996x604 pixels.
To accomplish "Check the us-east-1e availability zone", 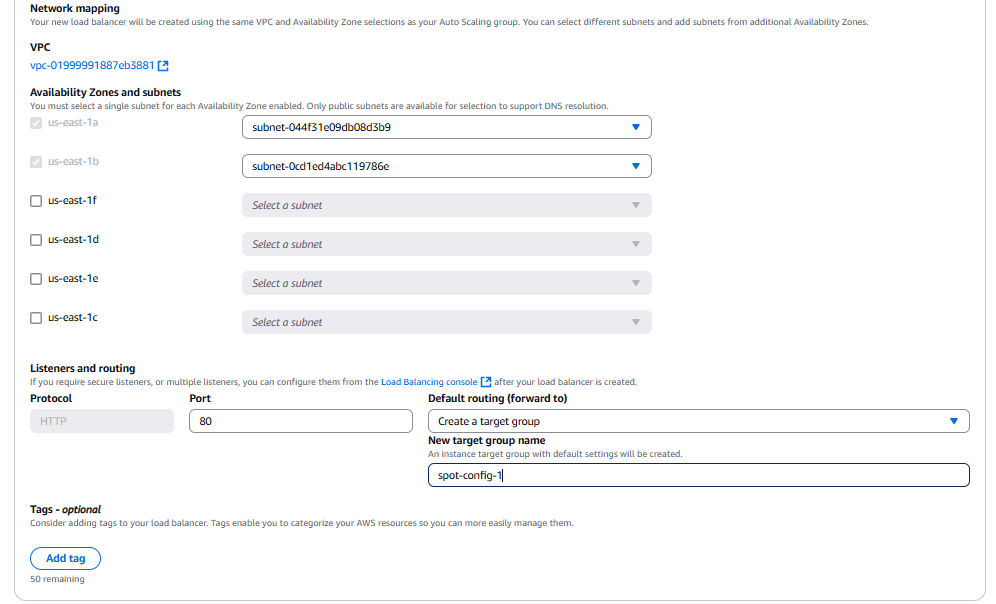I will pos(37,279).
